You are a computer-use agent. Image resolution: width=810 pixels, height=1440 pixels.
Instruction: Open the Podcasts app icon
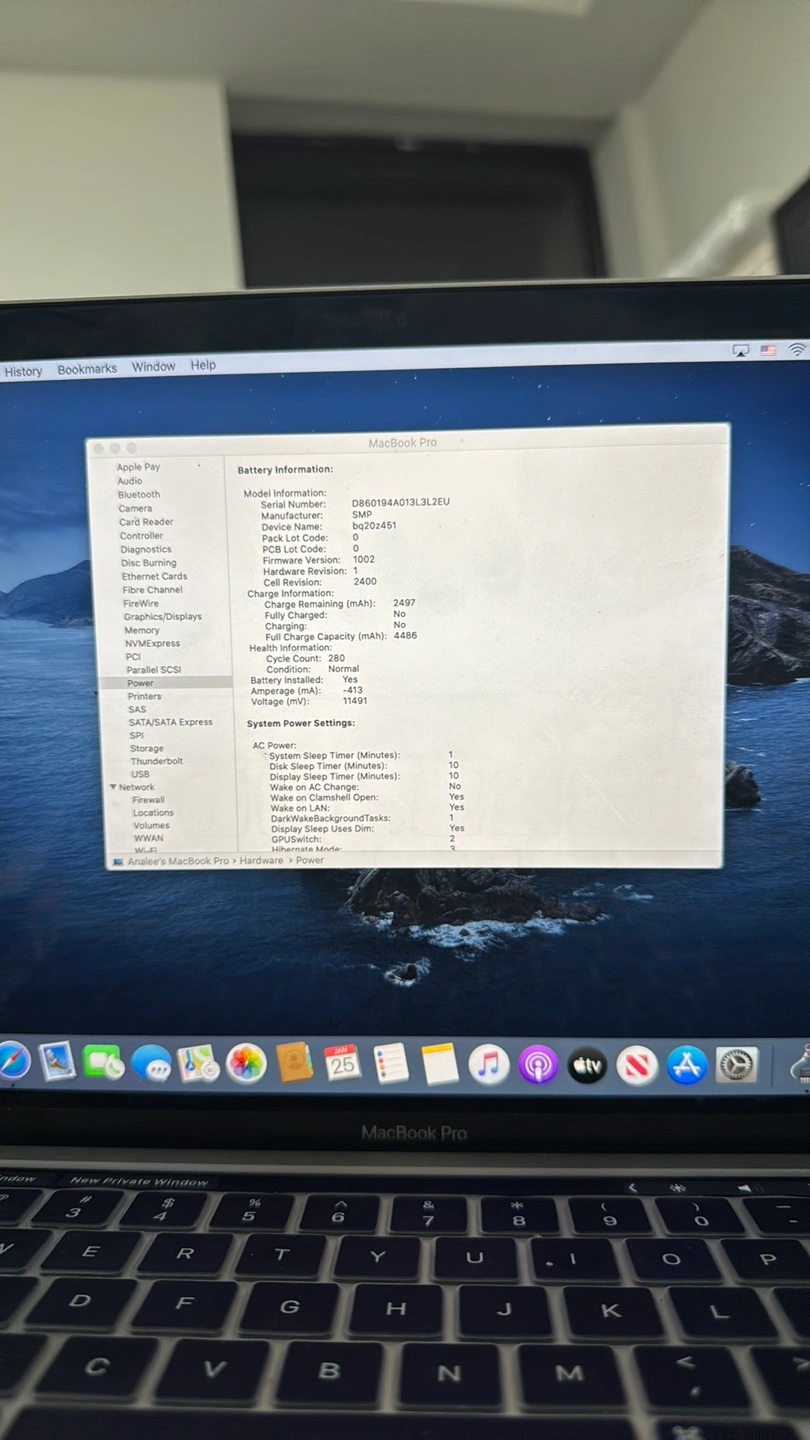538,1066
